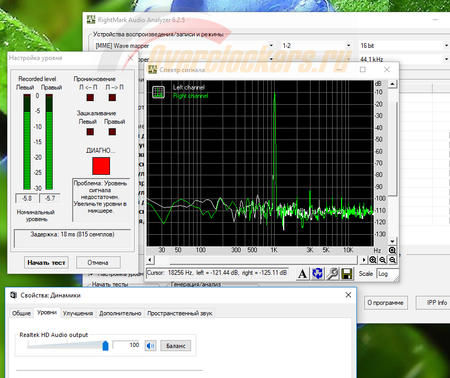Click the right level field showing -5.7
The image size is (450, 378).
point(50,198)
